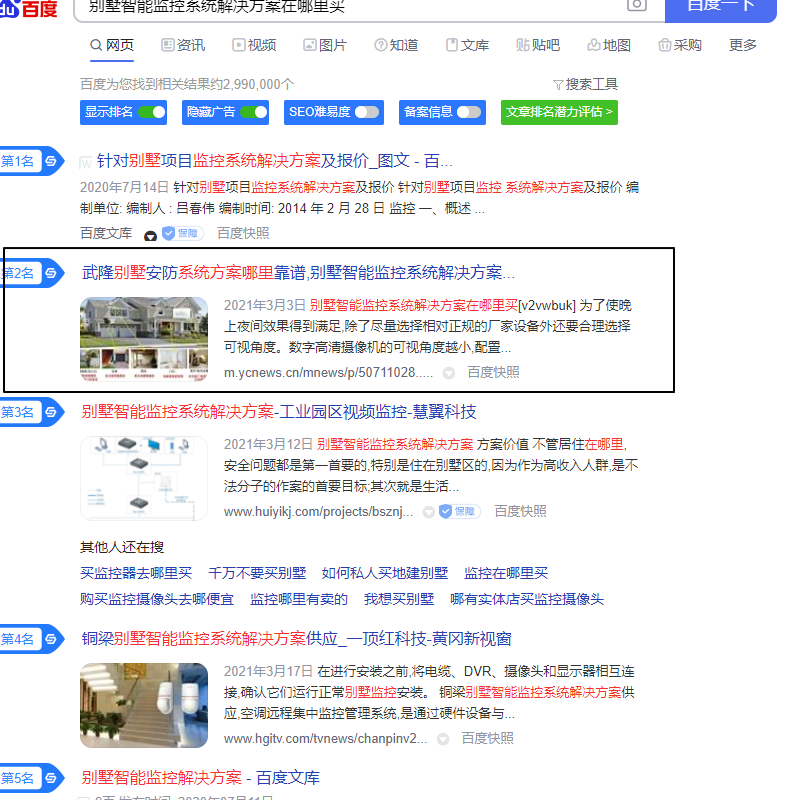800x800 pixels.
Task: Open the 图片 tab
Action: tap(325, 45)
